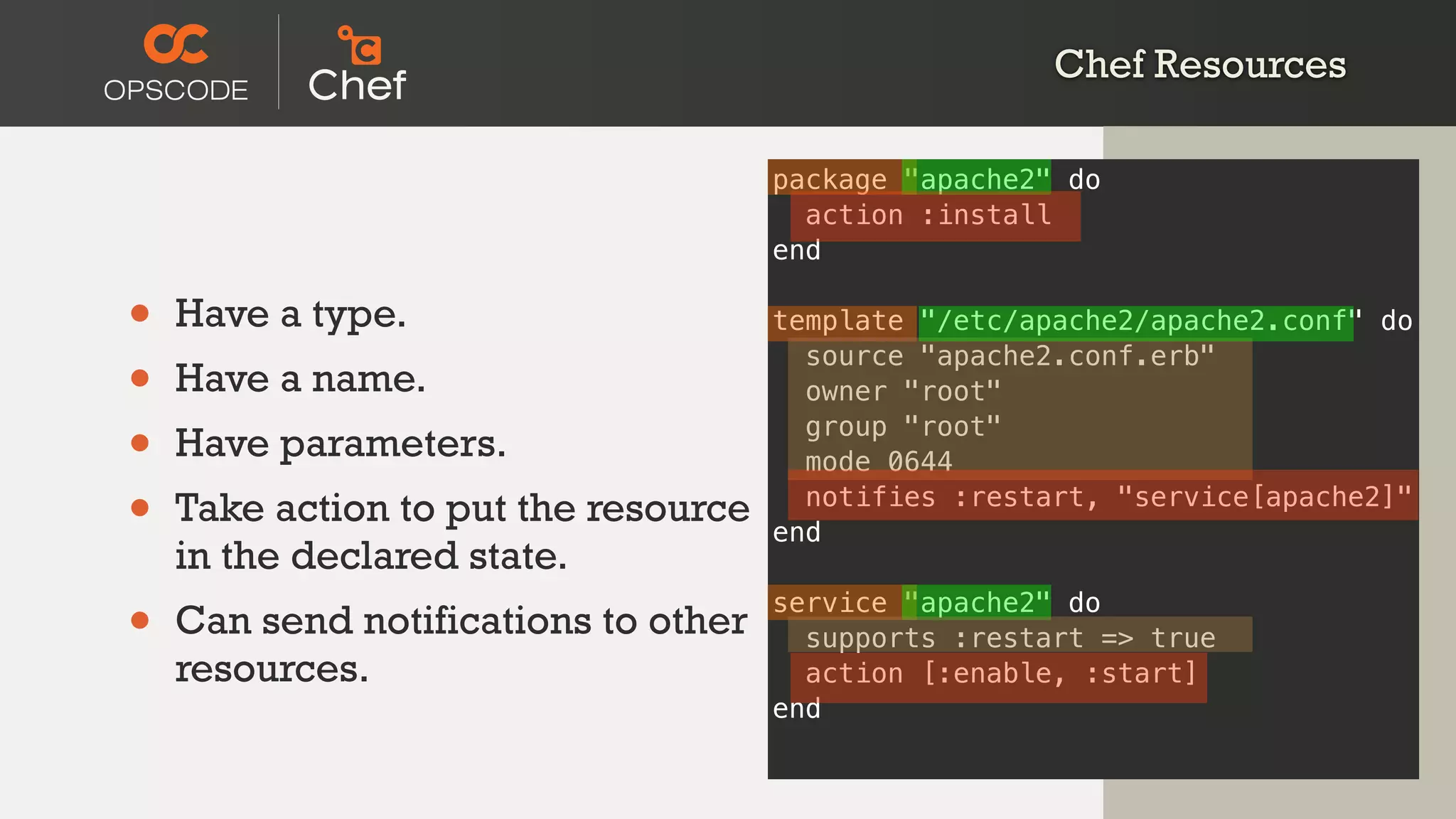Click the OPSCODE wordmark text

(176, 90)
